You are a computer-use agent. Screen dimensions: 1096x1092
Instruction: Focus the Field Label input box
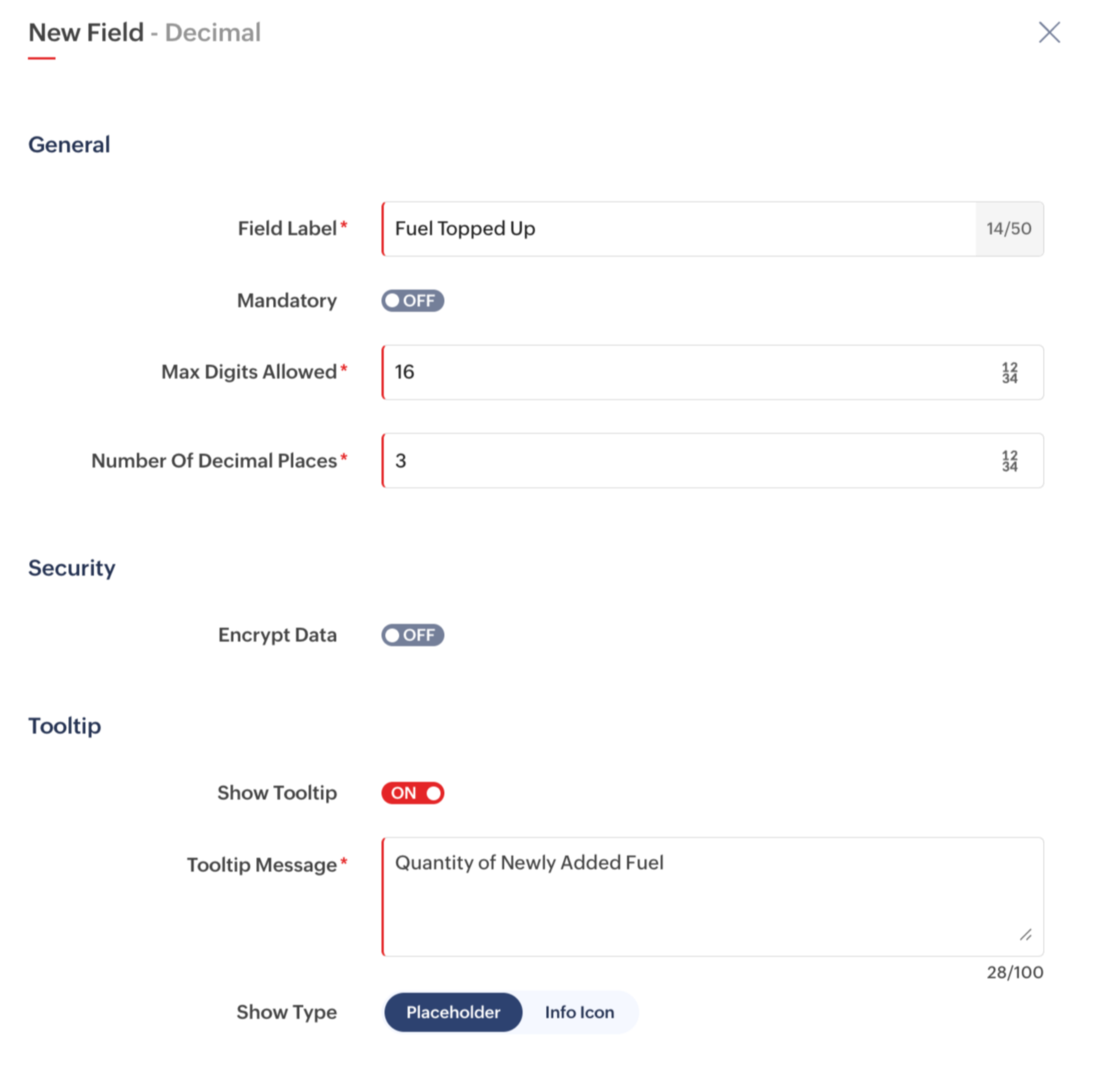(679, 229)
